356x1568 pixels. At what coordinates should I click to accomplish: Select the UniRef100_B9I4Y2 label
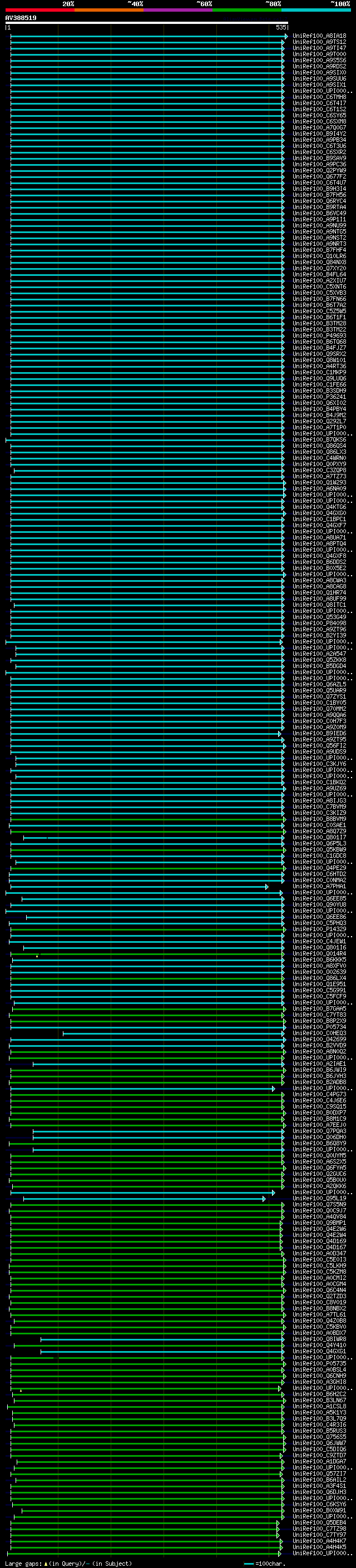click(319, 134)
